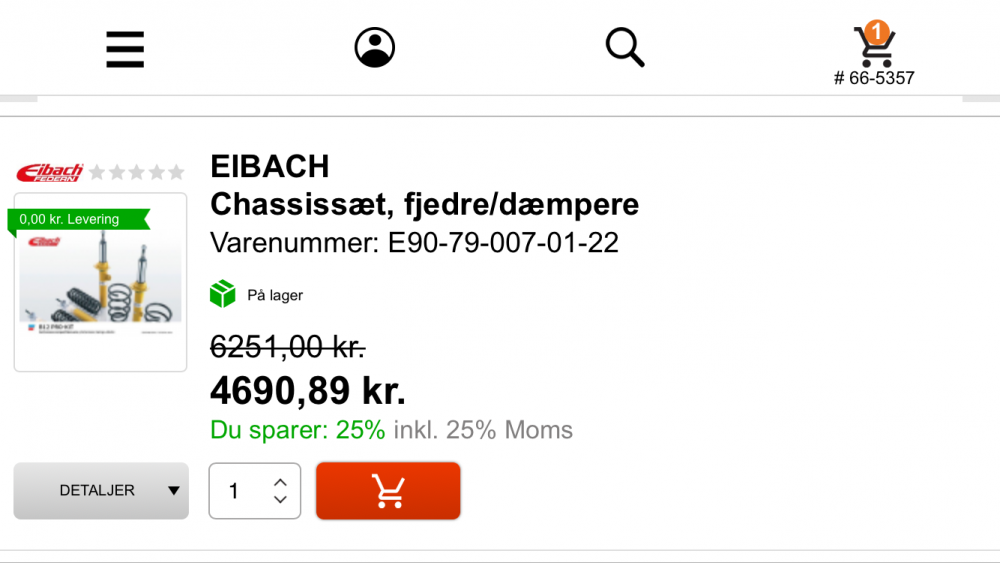Click the 0,00 kr. Levering banner

point(78,219)
